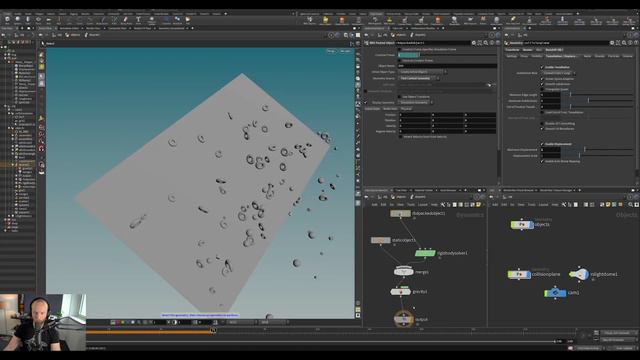Viewport: 640px width, 360px height.
Task: Open Tools menu in objects network
Action: tap(531, 204)
